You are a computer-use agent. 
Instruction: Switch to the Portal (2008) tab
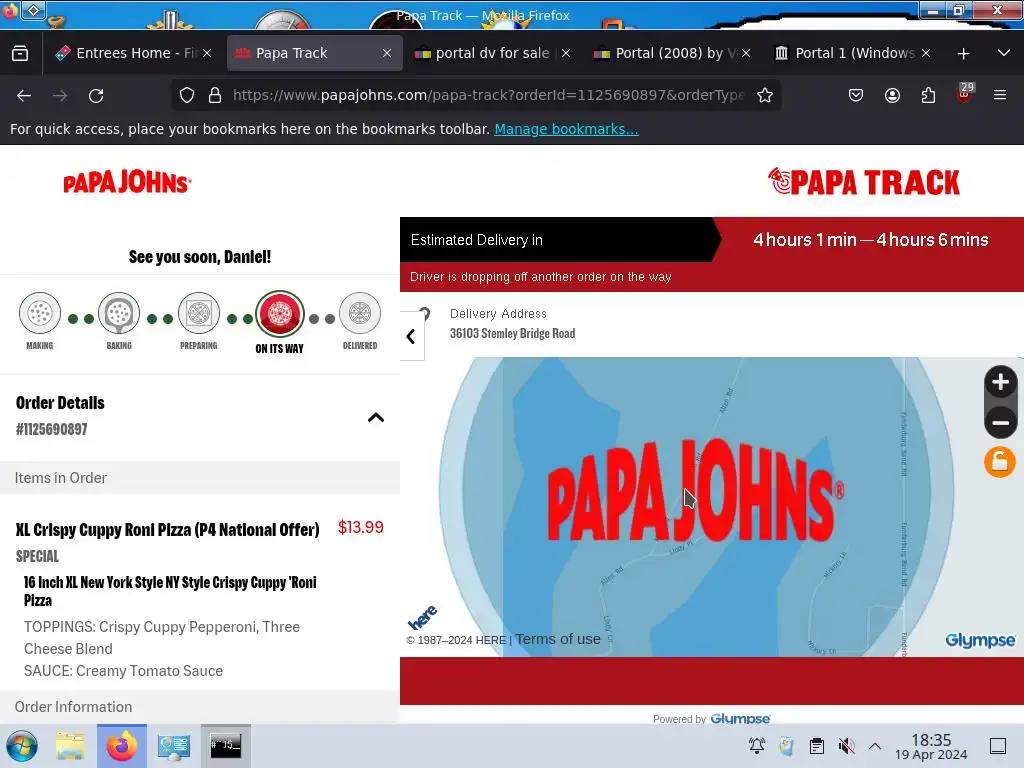click(x=673, y=53)
